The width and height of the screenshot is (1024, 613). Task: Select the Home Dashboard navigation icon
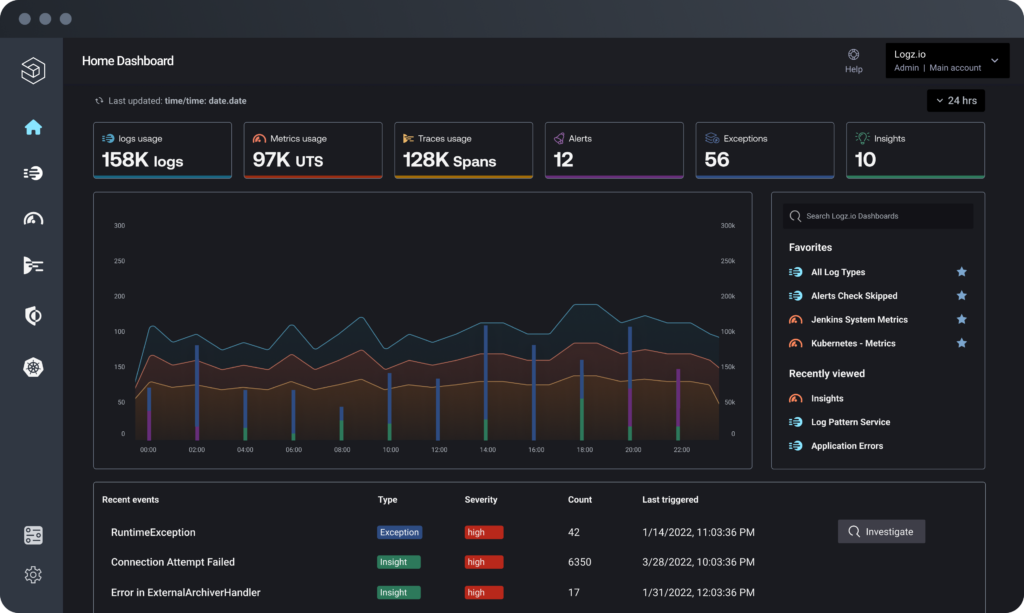click(x=33, y=126)
